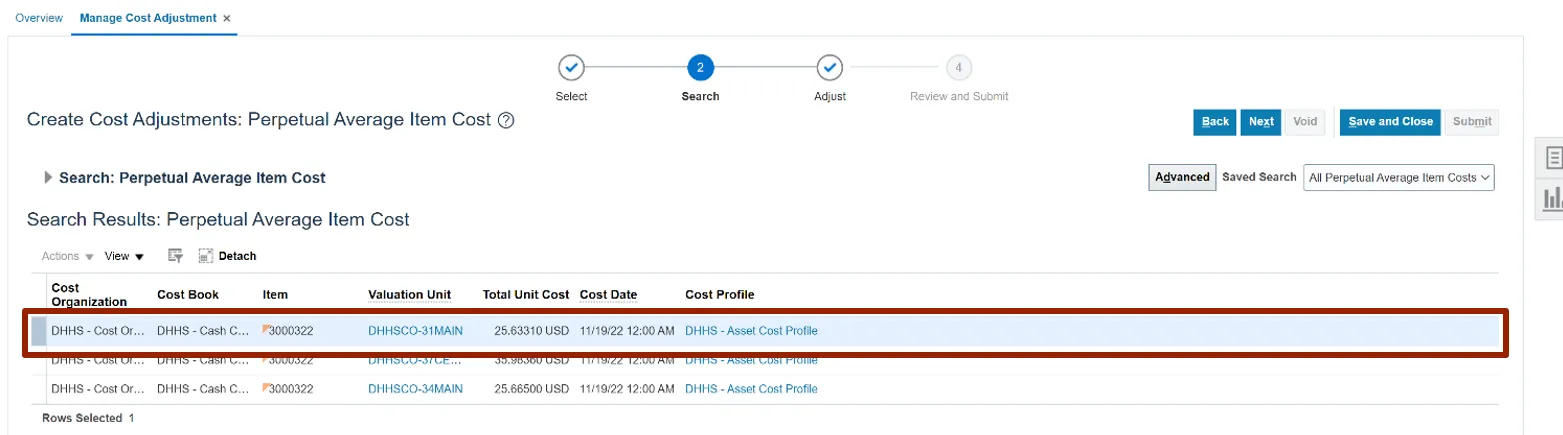Open the Actions menu
The width and height of the screenshot is (1563, 435).
[68, 256]
